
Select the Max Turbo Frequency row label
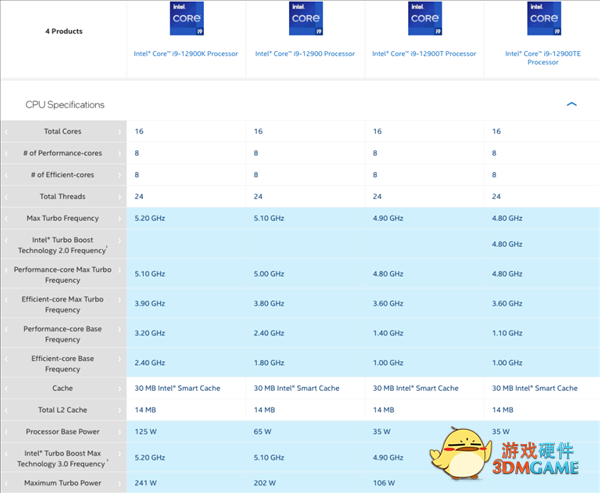[62, 218]
